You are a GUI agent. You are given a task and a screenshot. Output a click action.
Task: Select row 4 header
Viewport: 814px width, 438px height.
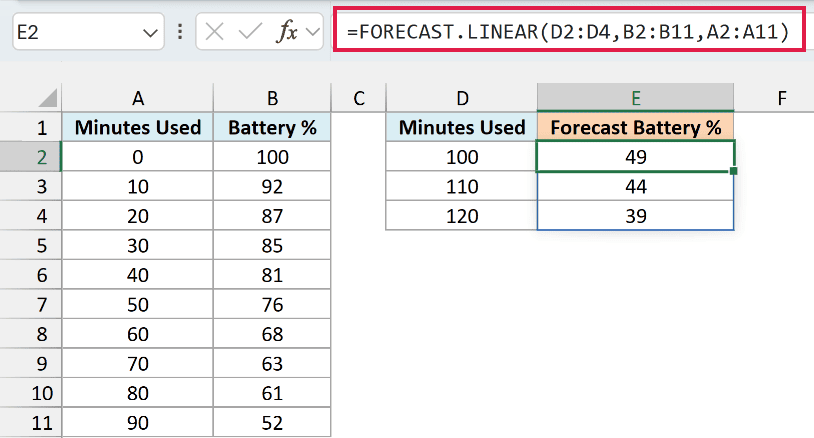click(31, 216)
